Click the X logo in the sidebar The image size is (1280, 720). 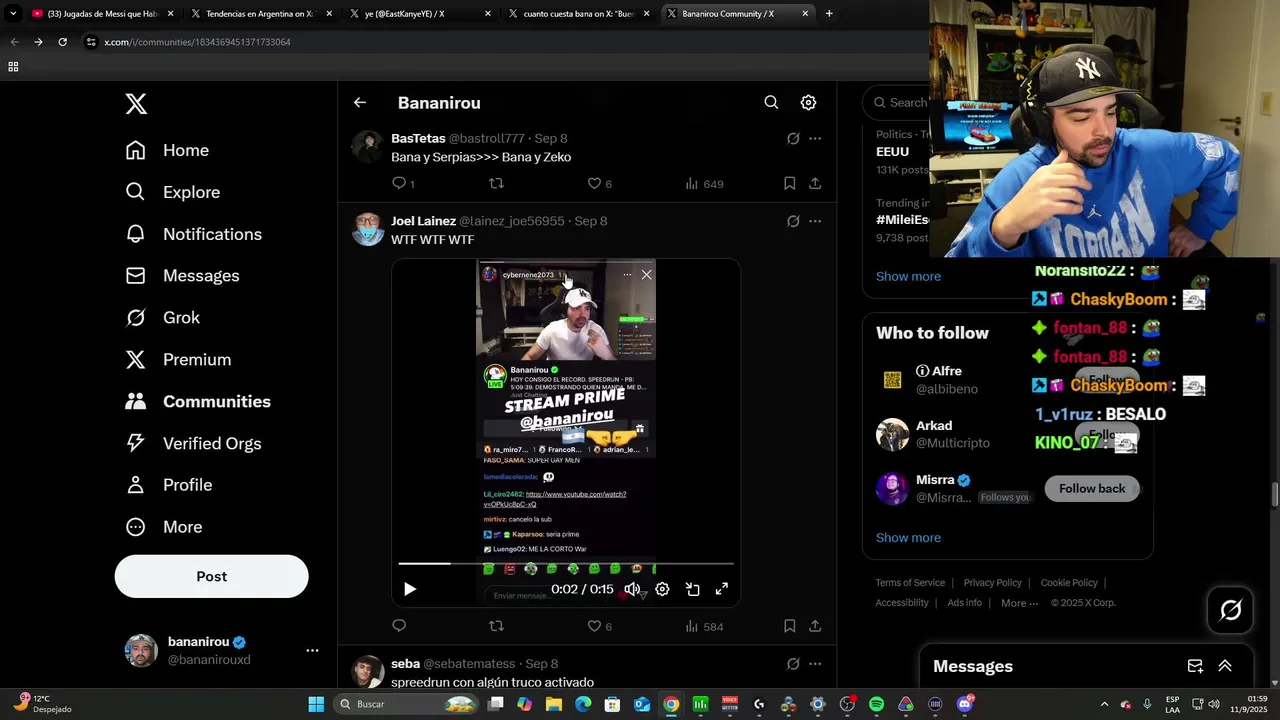[x=136, y=103]
